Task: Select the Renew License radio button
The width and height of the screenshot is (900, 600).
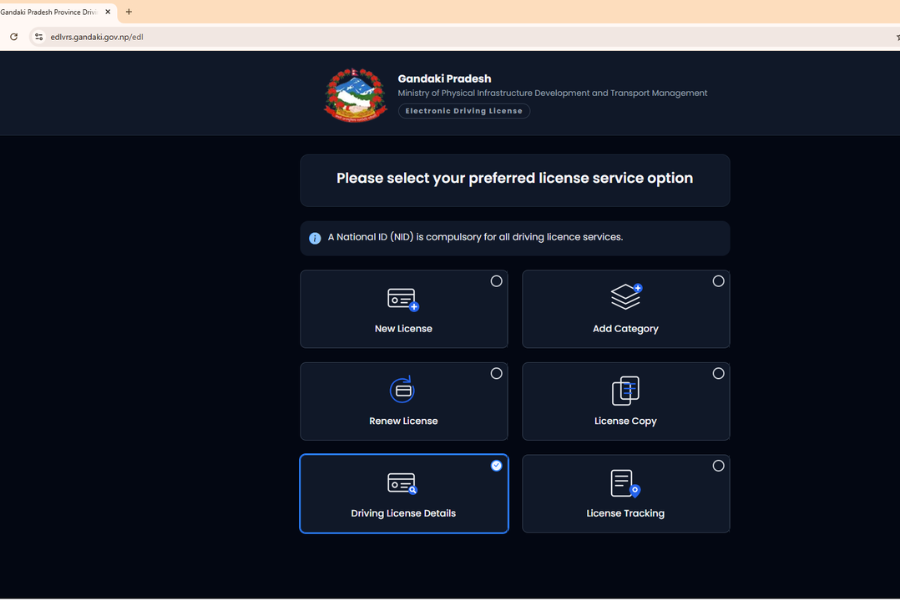Action: coord(496,373)
